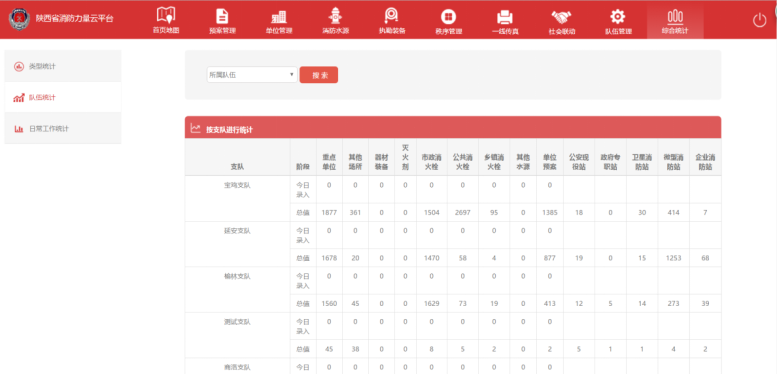Open 一线传真 printer icon
Screen dimensions: 777x374
505,17
